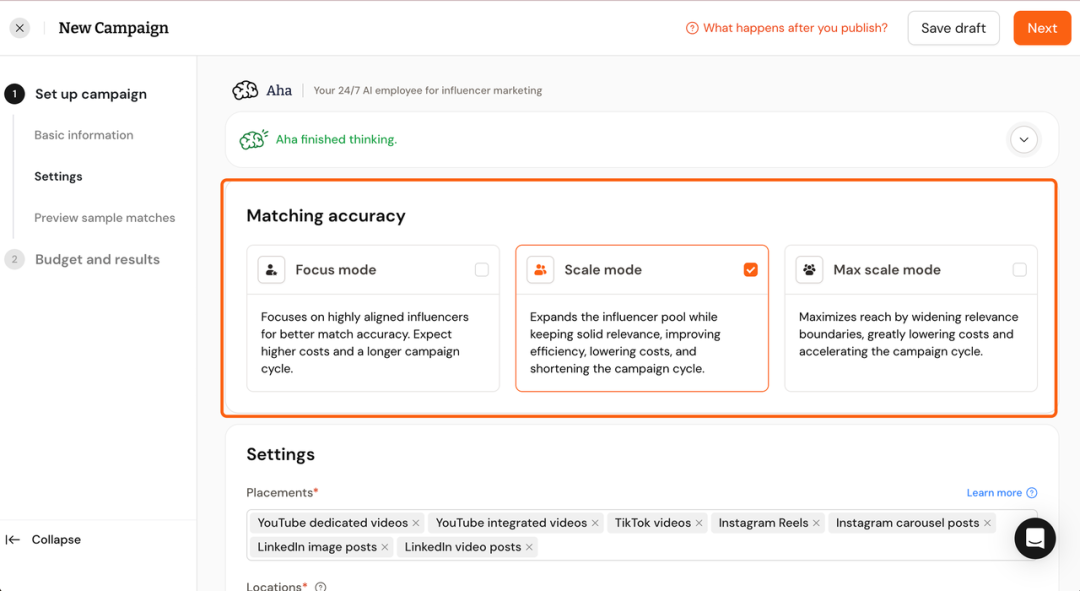This screenshot has height=591, width=1080.
Task: Click the Scale mode people icon
Action: coord(540,270)
